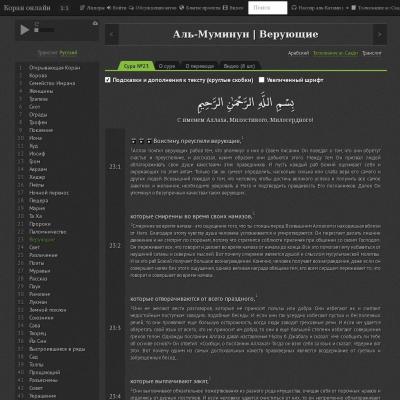
Task: Go to the next surah with the right arrow
Action: (380, 34)
